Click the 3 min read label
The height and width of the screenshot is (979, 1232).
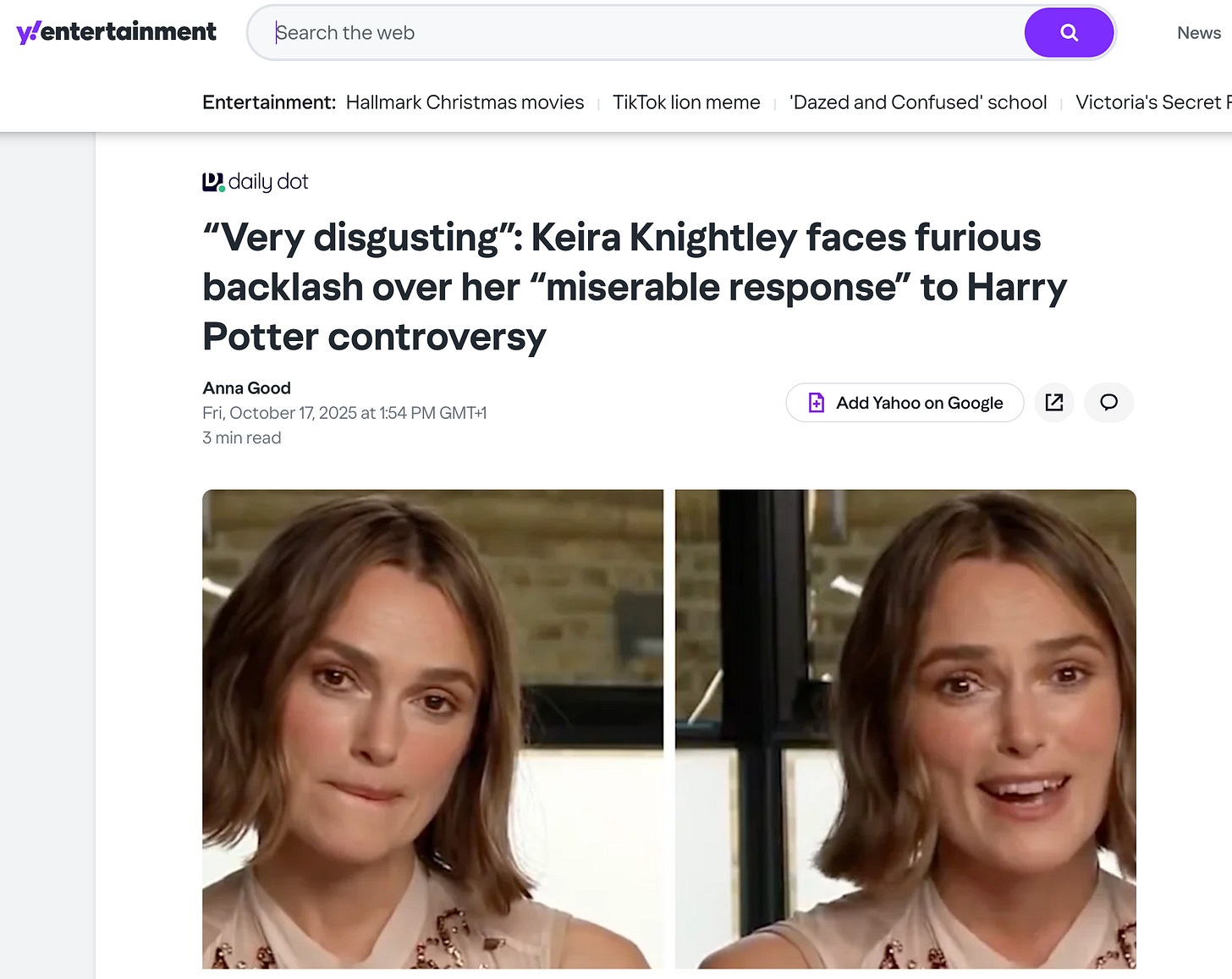pyautogui.click(x=242, y=437)
